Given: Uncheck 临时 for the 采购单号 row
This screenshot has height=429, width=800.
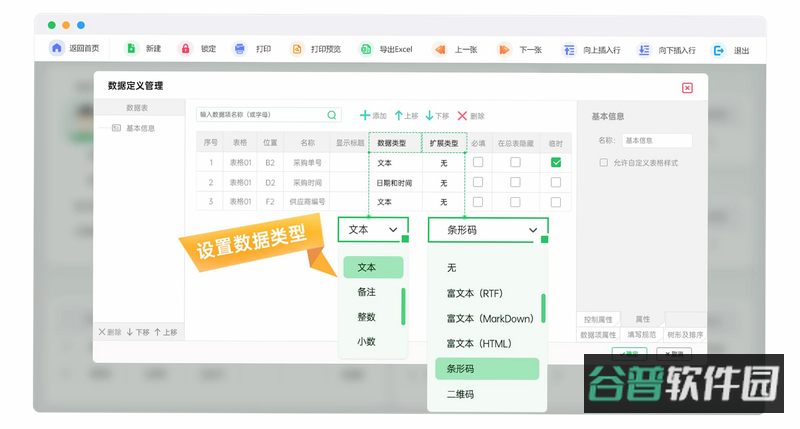Looking at the screenshot, I should 556,162.
